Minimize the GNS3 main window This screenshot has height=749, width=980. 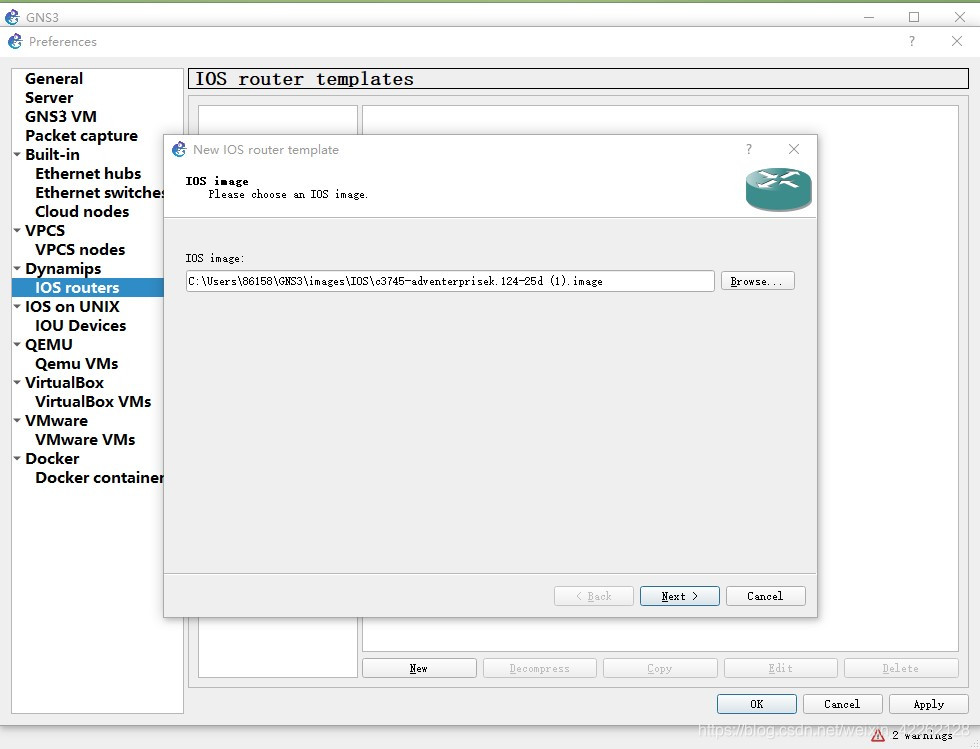point(869,17)
